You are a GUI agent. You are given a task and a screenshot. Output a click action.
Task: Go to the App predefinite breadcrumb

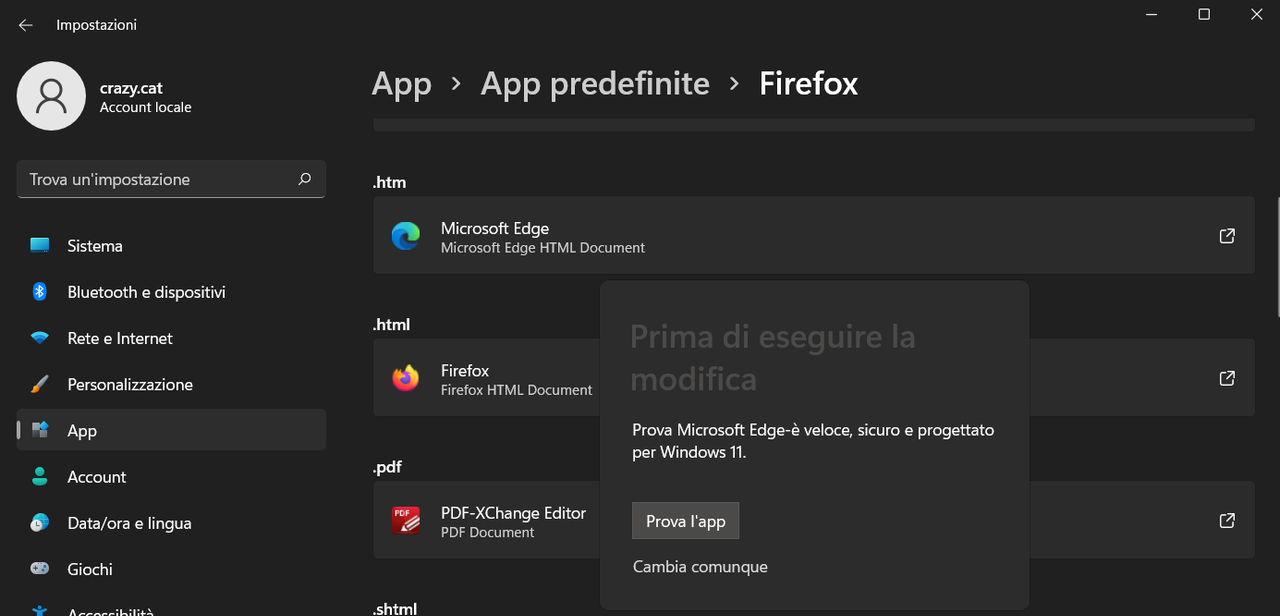pos(595,83)
